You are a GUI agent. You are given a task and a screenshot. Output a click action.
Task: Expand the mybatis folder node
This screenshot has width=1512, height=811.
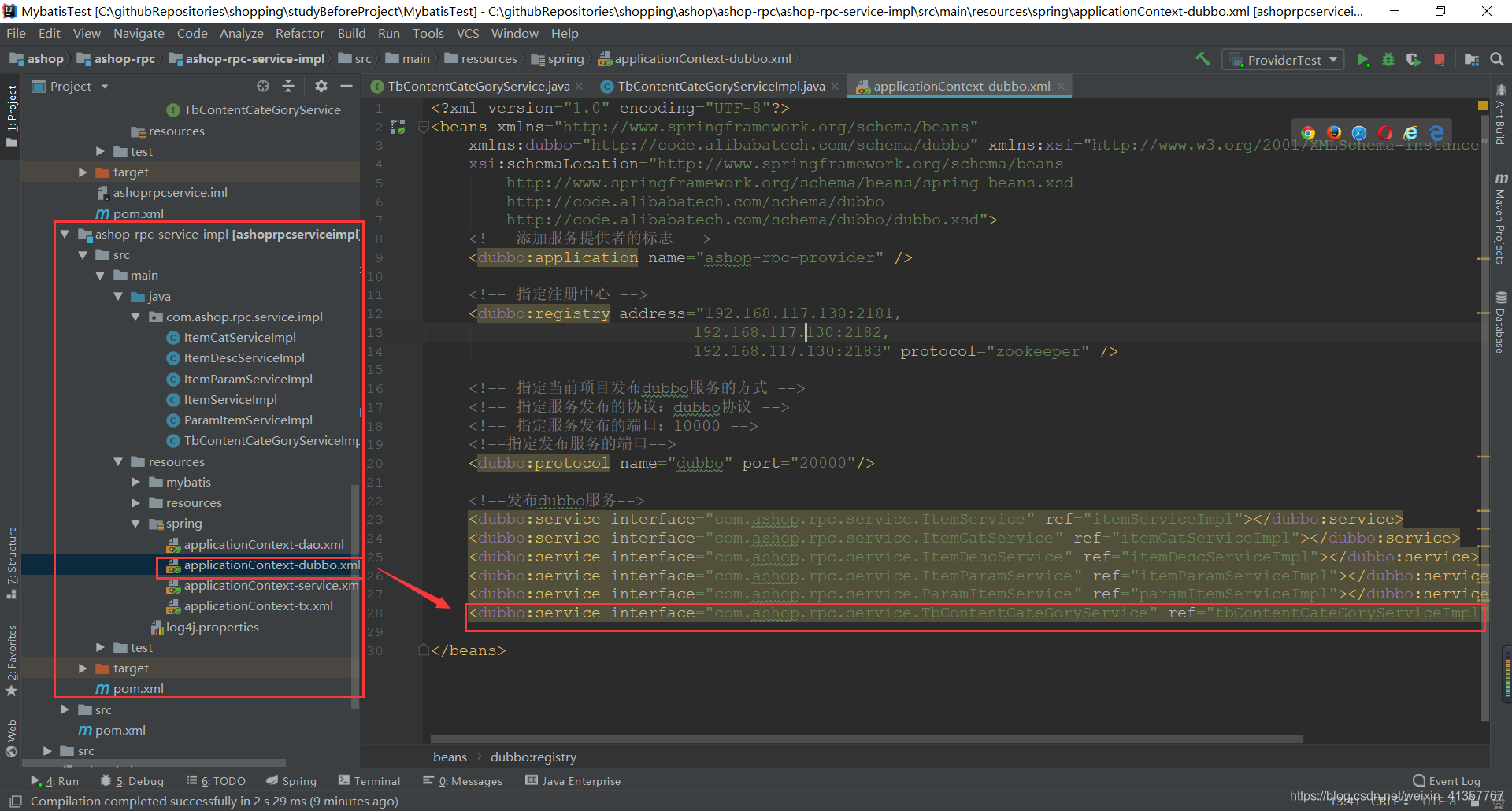coord(135,483)
